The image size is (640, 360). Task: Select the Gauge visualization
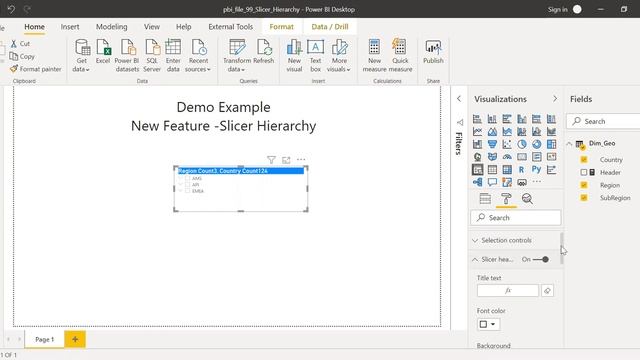pyautogui.click(x=507, y=157)
